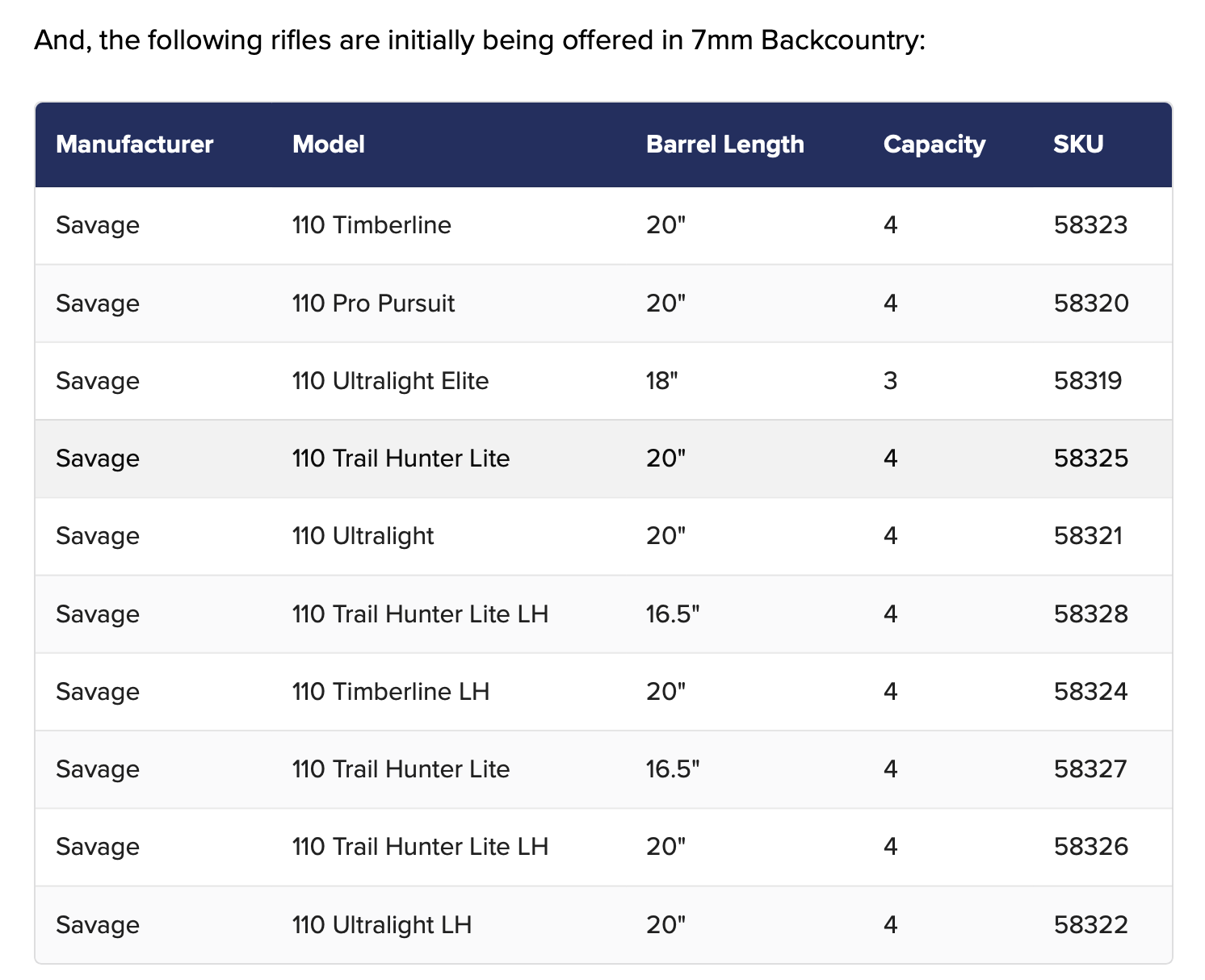Click the Model column header
Screen dimensions: 1205x980
328,144
